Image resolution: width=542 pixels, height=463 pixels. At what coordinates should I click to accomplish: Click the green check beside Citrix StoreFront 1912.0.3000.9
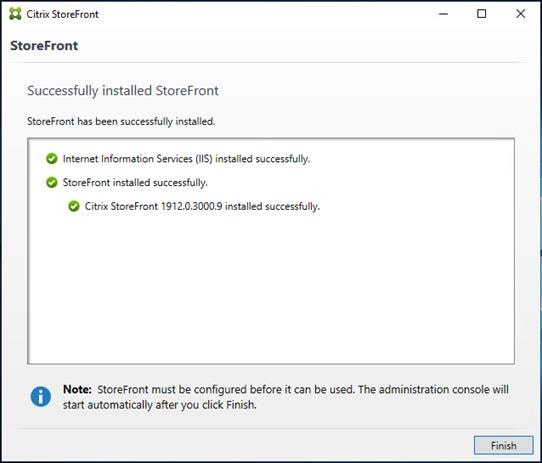coord(74,206)
